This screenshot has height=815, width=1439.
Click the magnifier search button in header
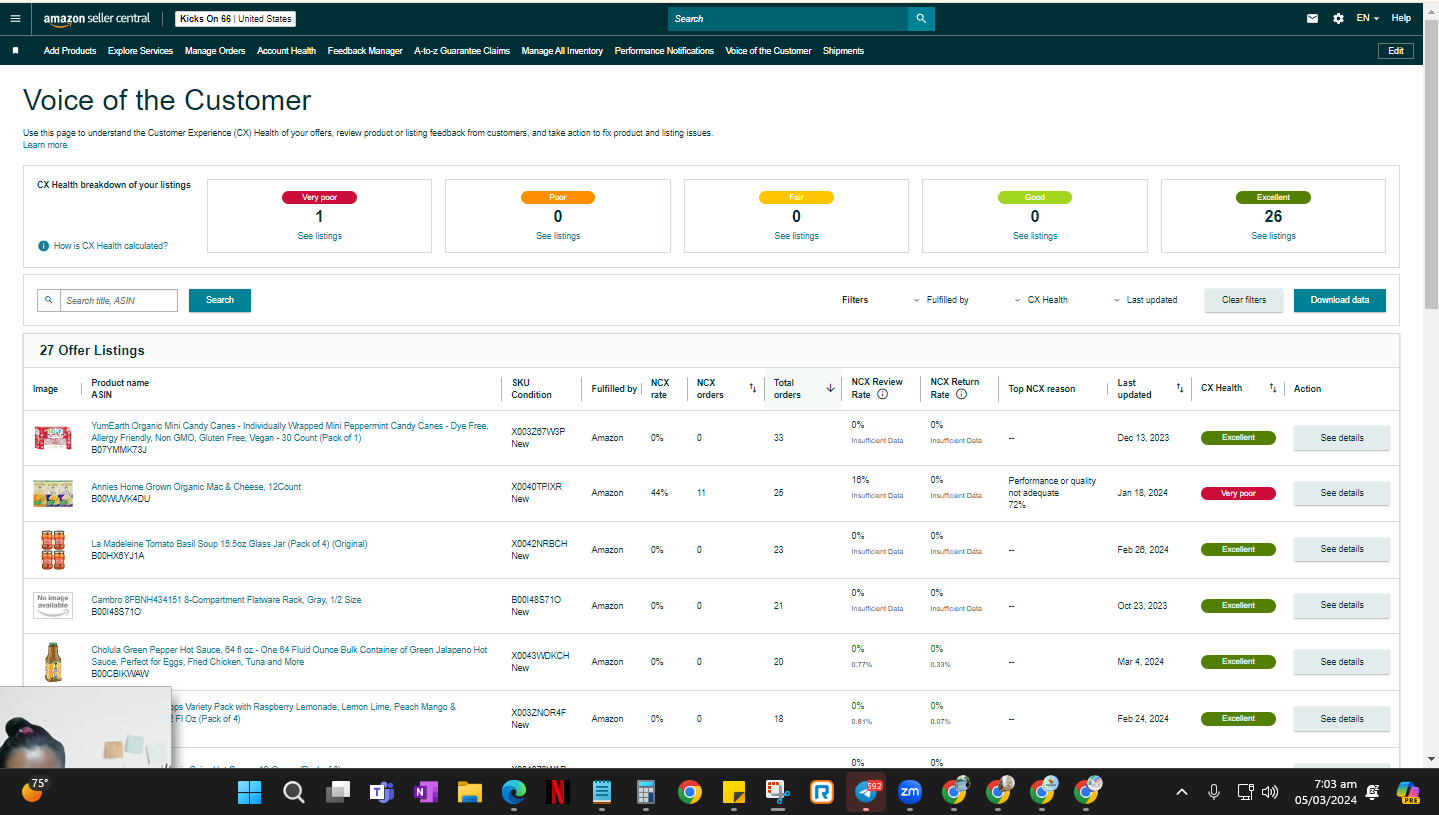pyautogui.click(x=921, y=18)
